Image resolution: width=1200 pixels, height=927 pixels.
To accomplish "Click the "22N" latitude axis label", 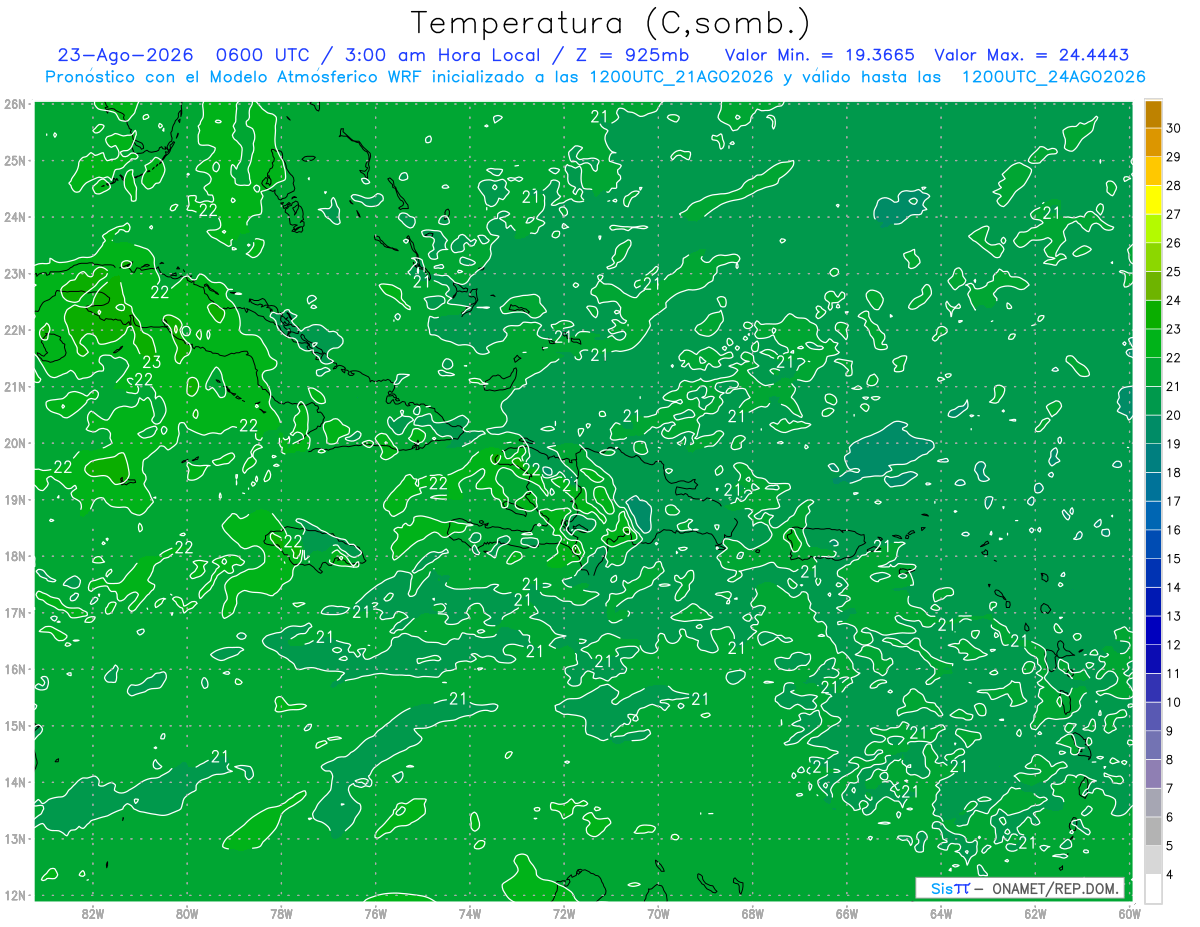I will tap(14, 330).
